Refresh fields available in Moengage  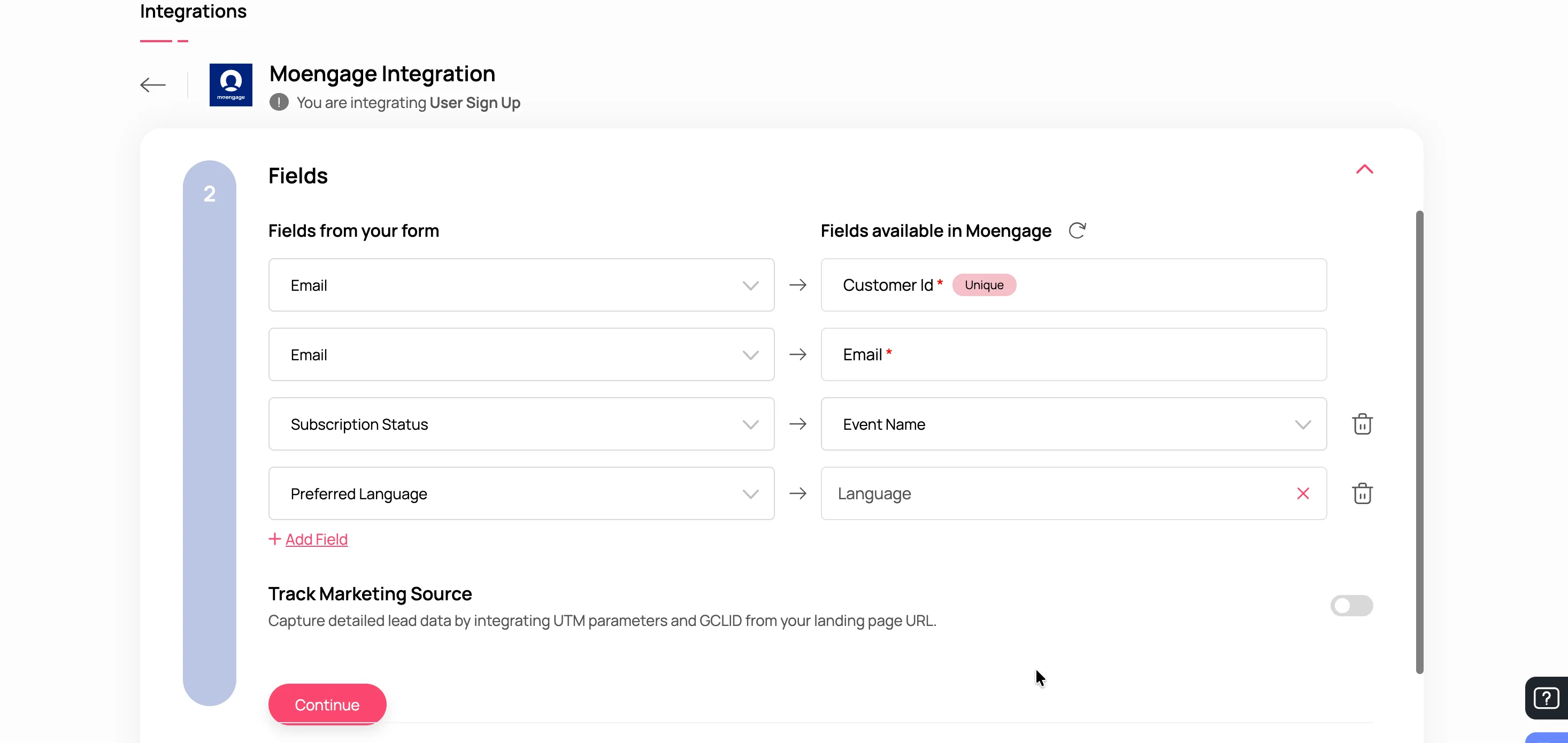(x=1077, y=230)
